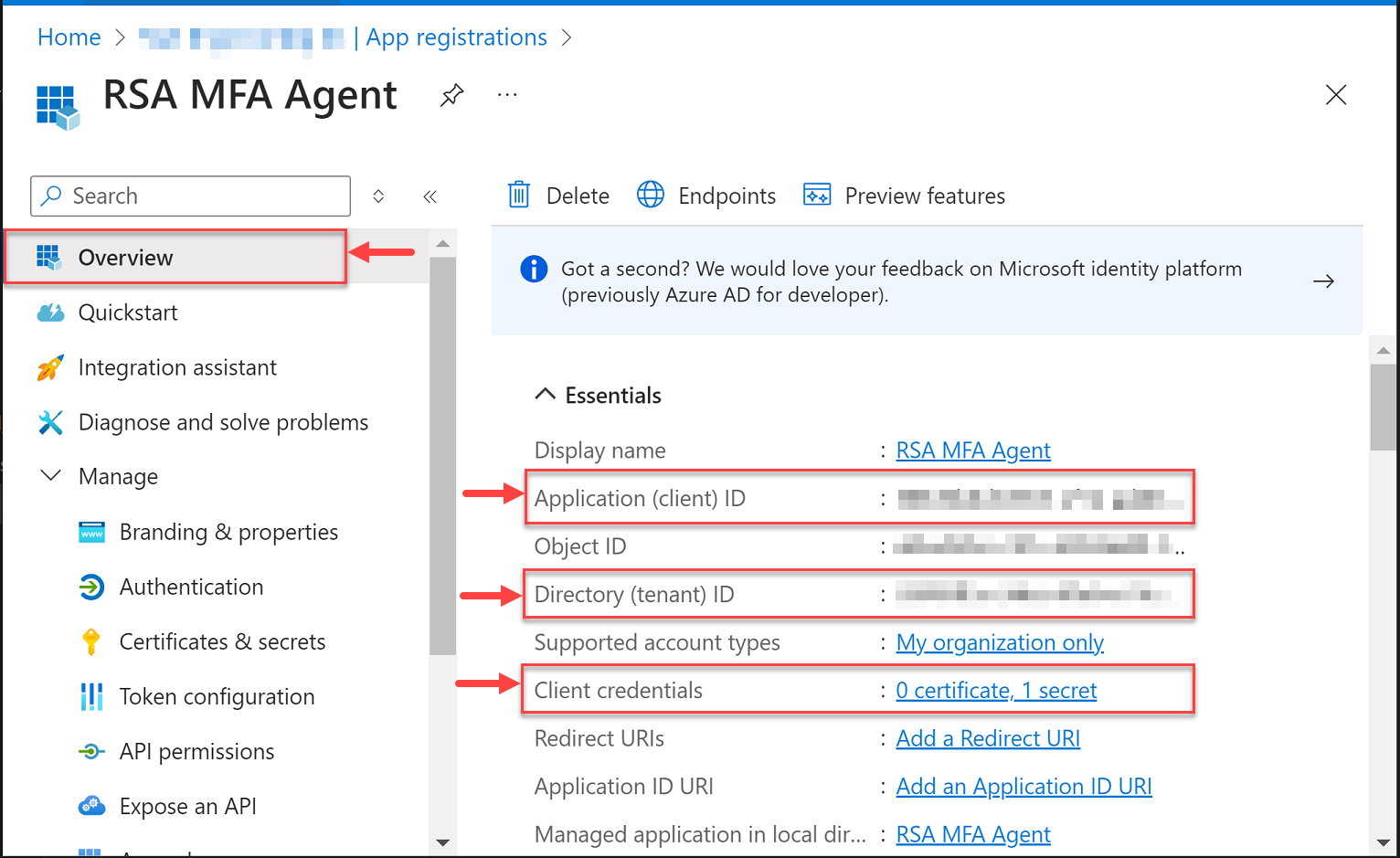Open Integration assistant rocket icon
Image resolution: width=1400 pixels, height=858 pixels.
point(50,367)
